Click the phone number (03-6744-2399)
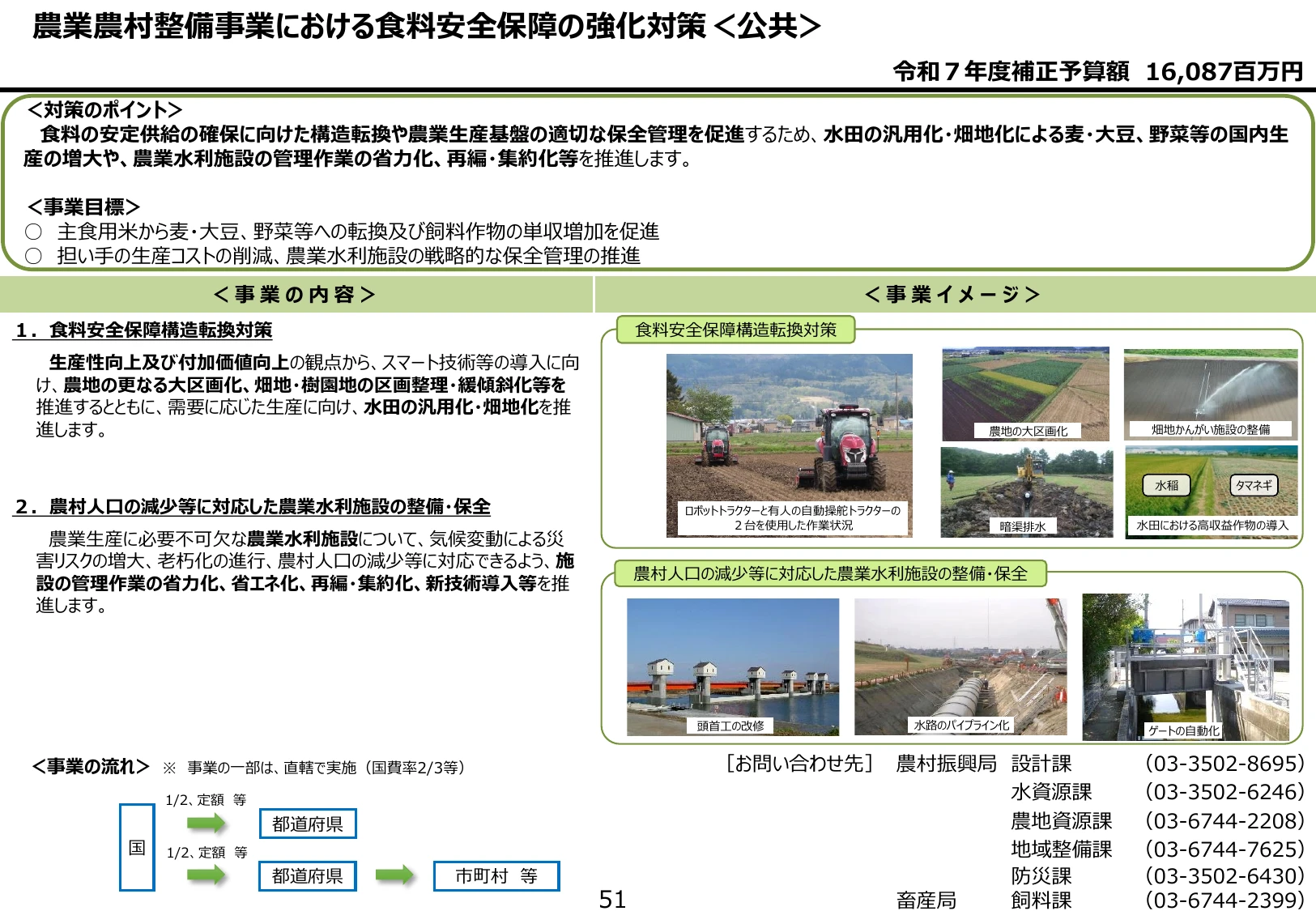1316x911 pixels. pos(1224,900)
